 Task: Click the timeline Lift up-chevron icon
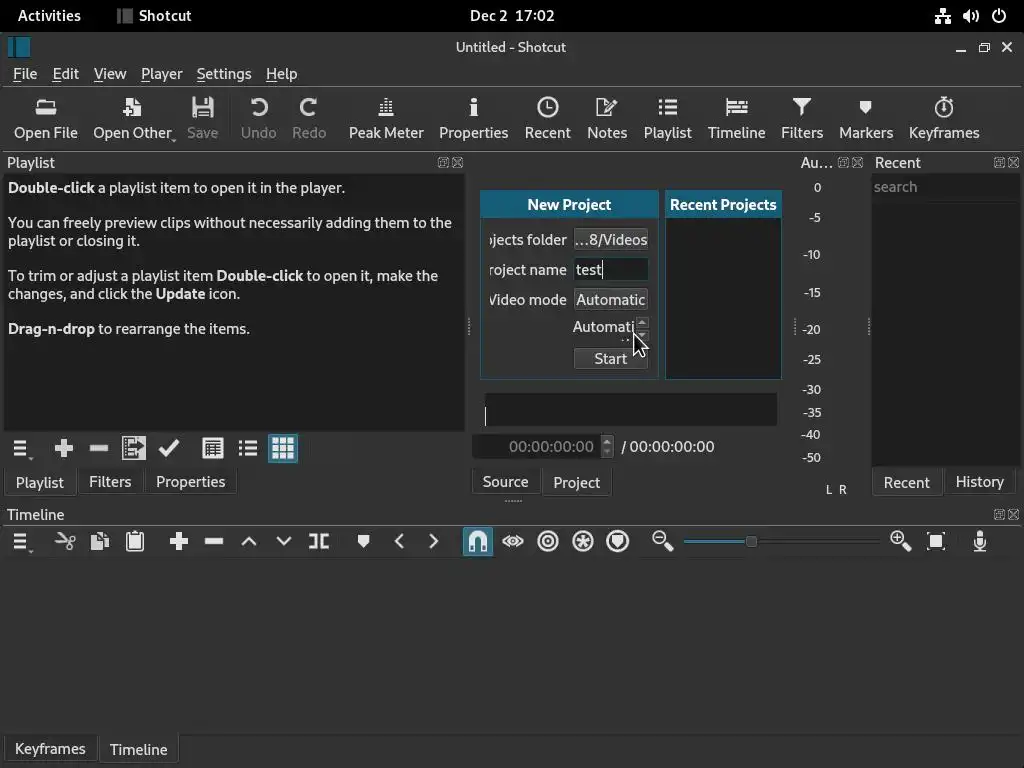coord(249,541)
